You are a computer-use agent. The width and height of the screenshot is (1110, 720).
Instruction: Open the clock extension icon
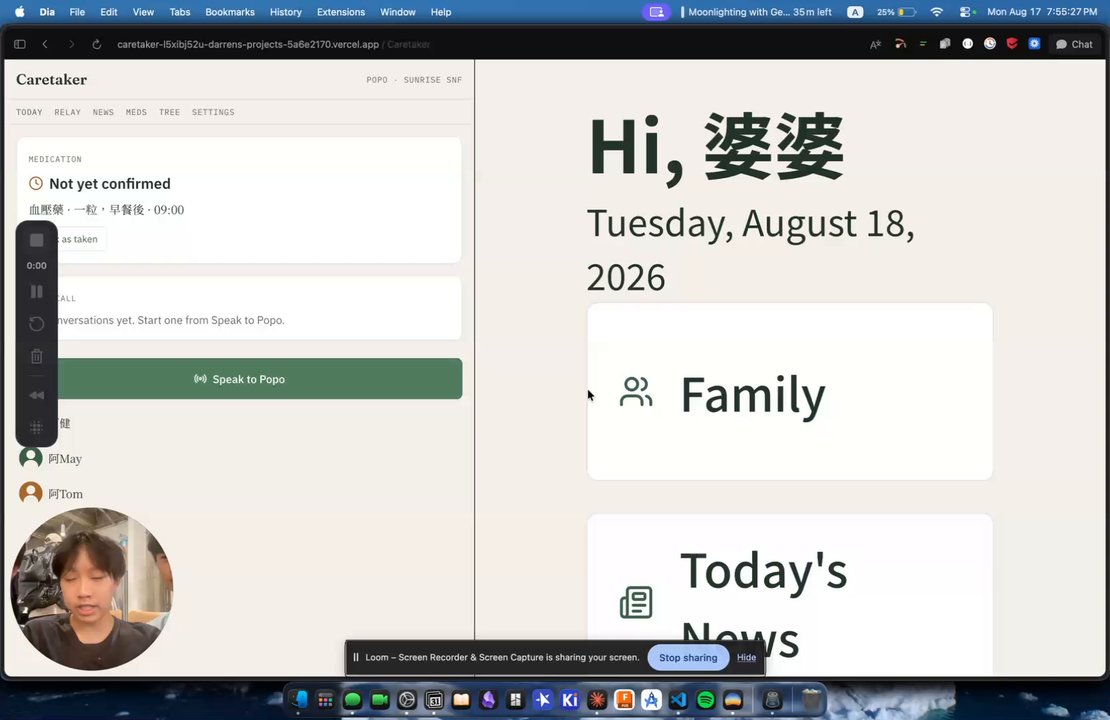[x=990, y=44]
